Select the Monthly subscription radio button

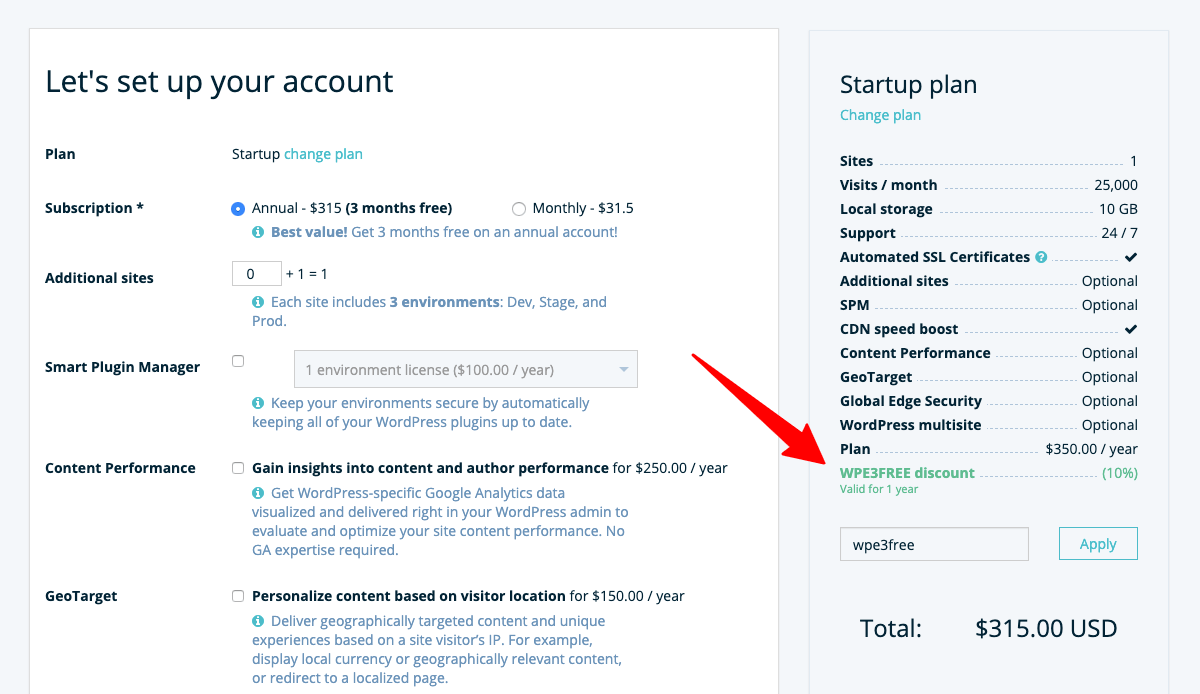coord(519,208)
